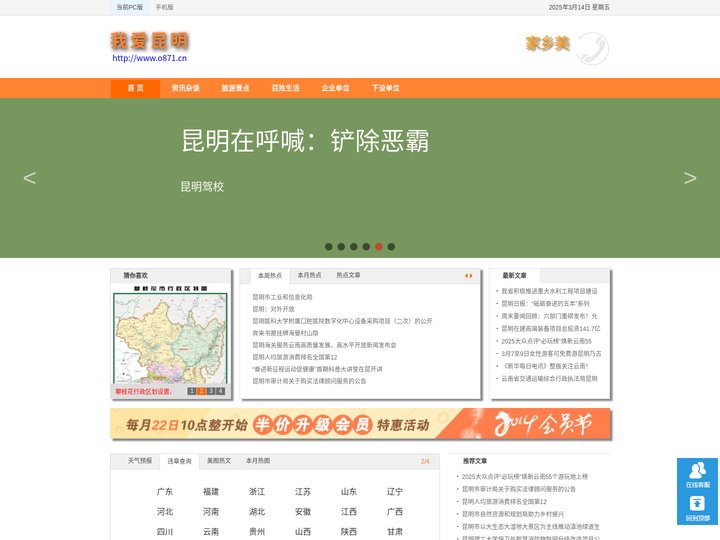Screen dimensions: 720x540
Task: Go to previous carousel slide with left arrow
Action: pyautogui.click(x=30, y=178)
